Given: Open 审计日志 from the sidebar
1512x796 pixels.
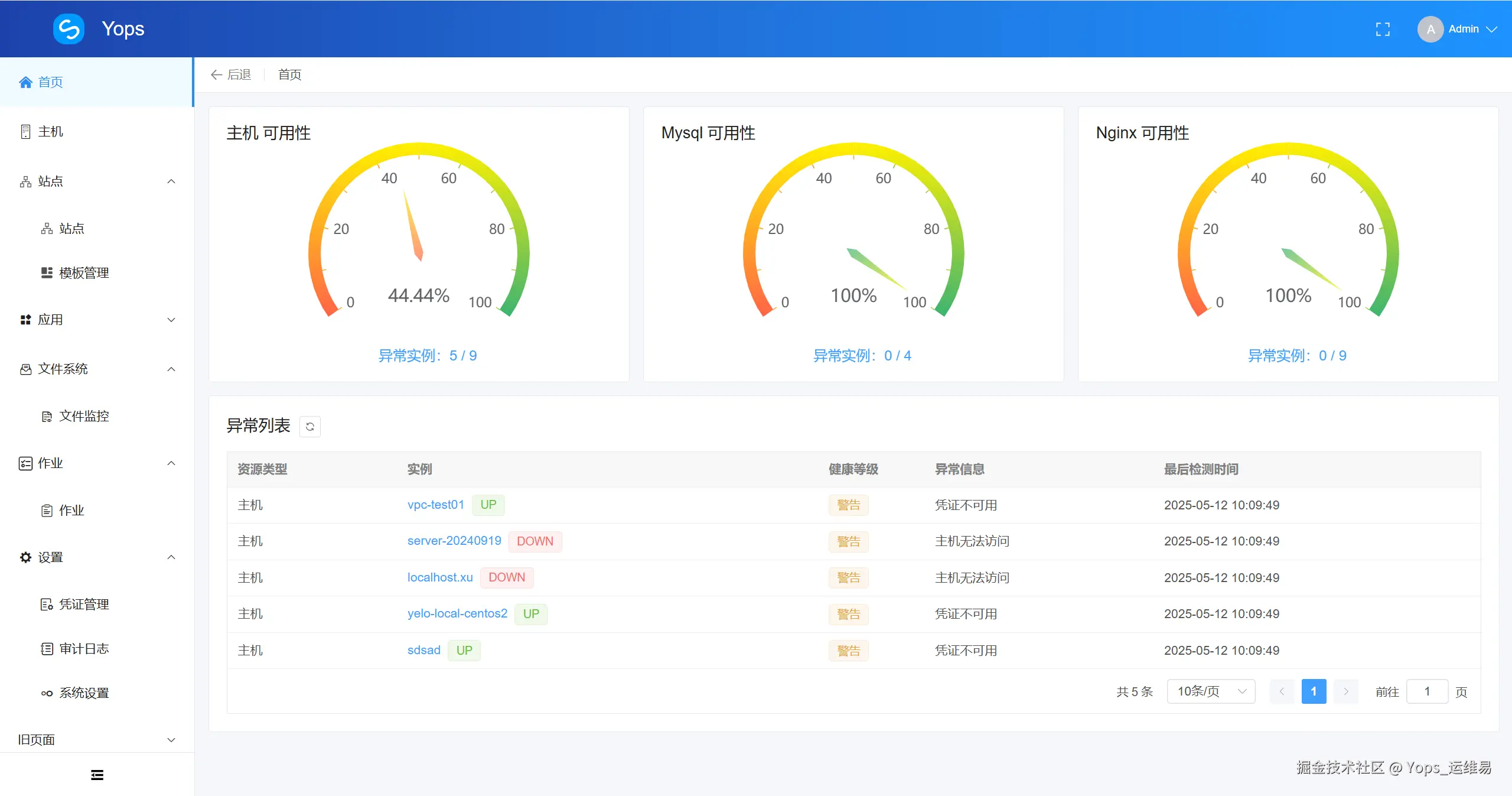Looking at the screenshot, I should click(84, 648).
